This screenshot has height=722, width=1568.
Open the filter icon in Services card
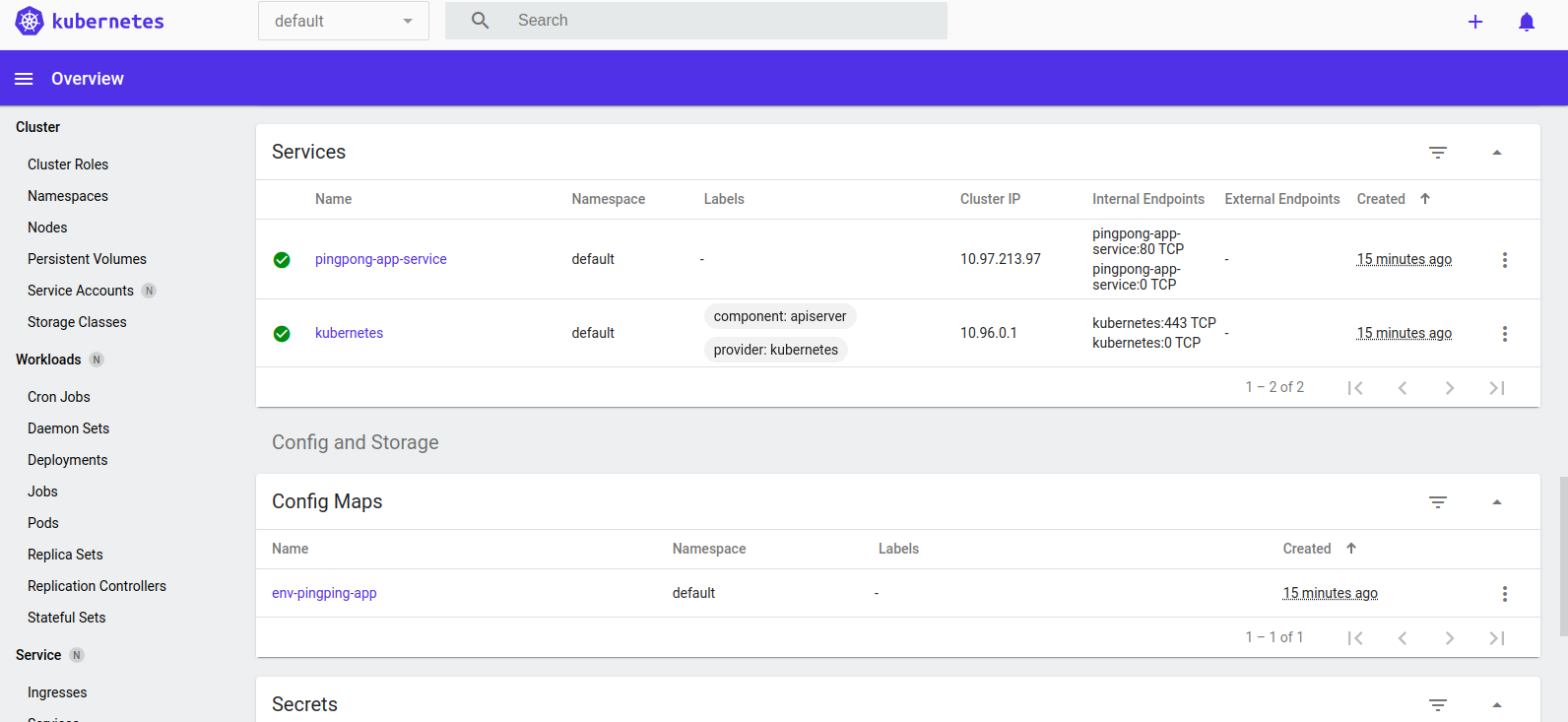pos(1438,153)
